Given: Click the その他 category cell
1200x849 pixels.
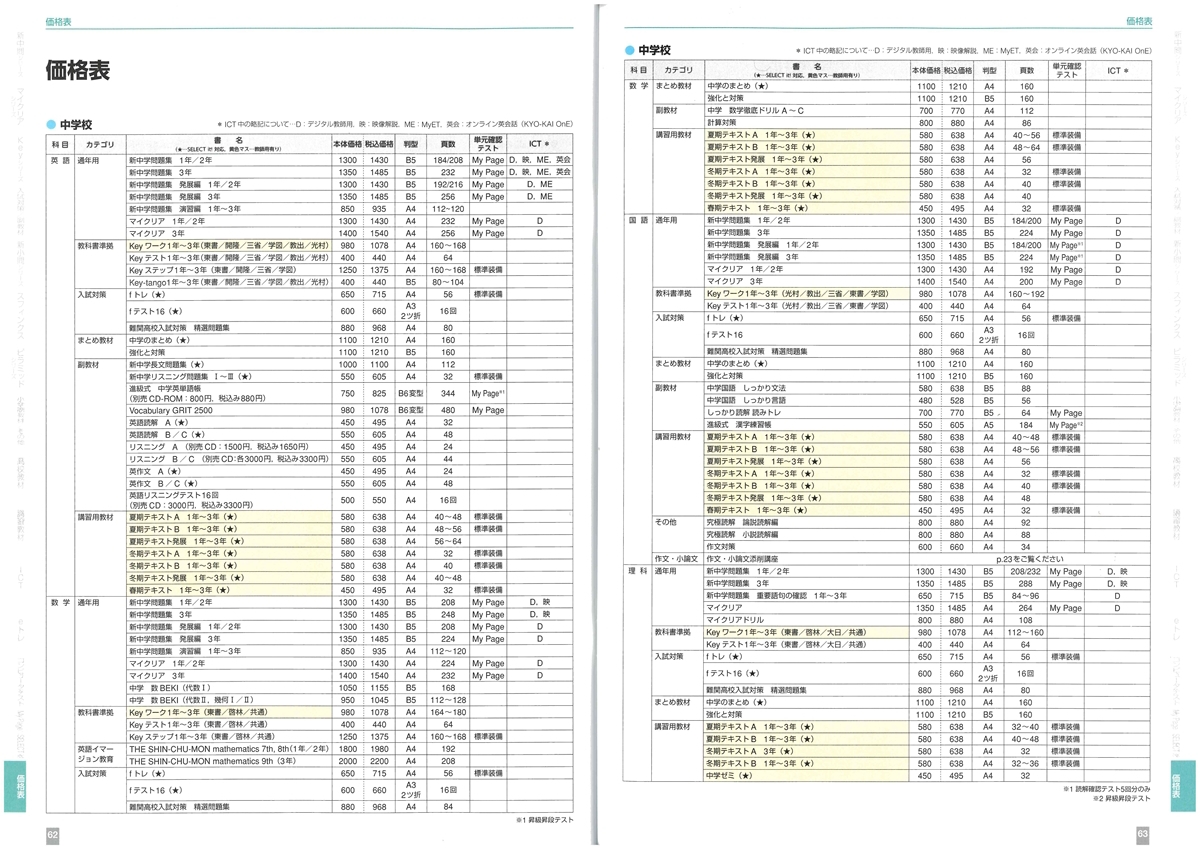Looking at the screenshot, I should (666, 522).
